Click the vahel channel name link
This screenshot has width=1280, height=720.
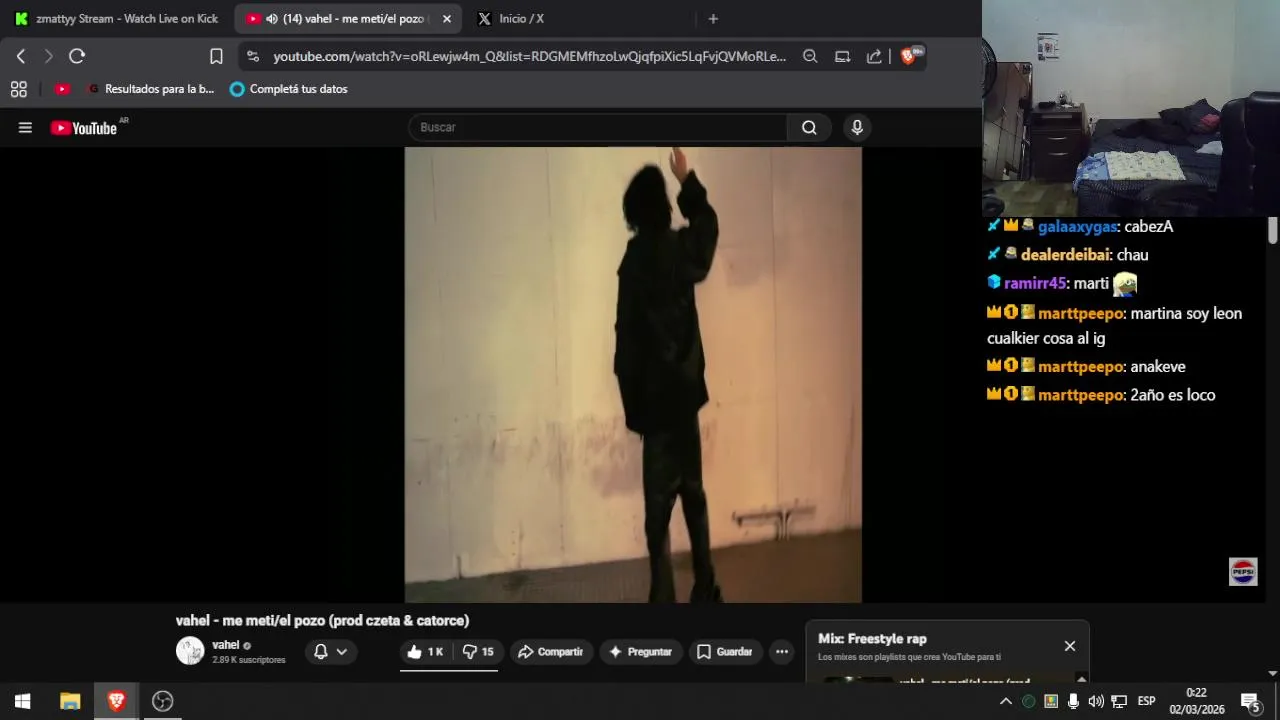point(226,645)
